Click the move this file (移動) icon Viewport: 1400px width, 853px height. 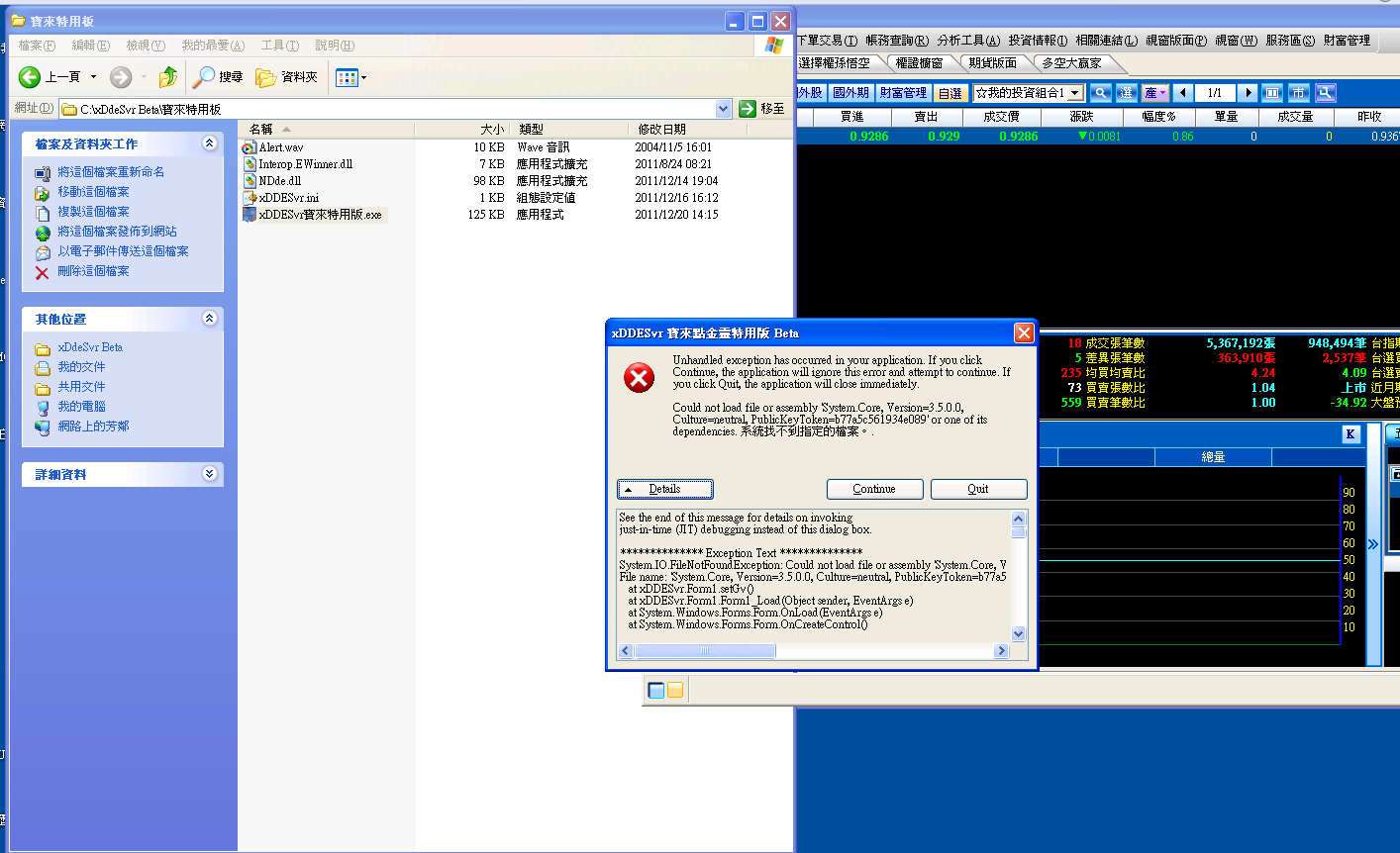(43, 193)
